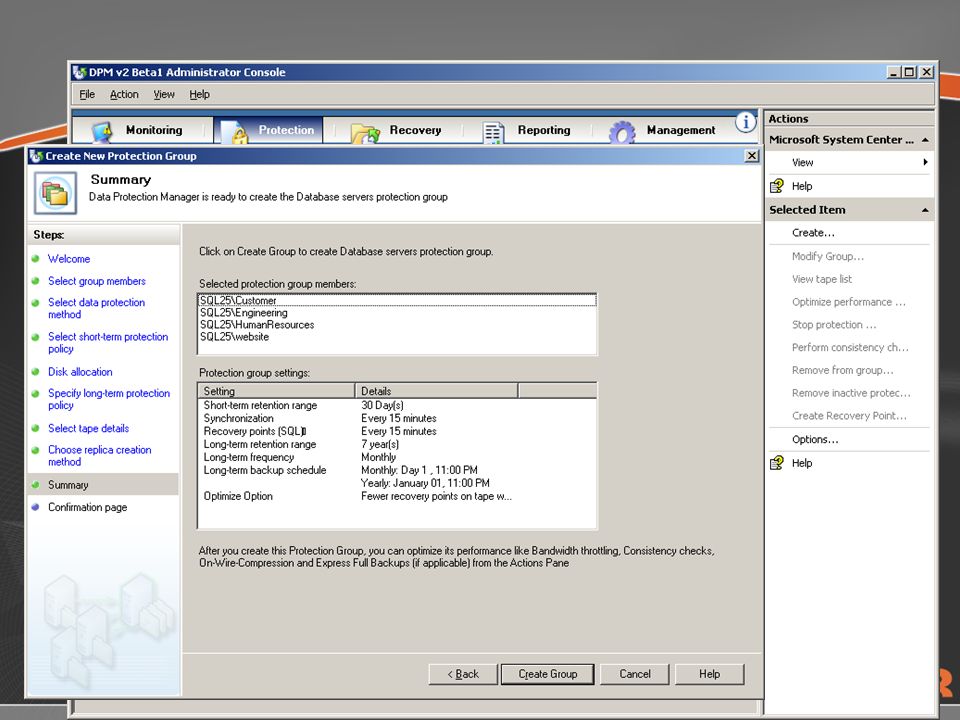Close the Create New Protection Group dialog
This screenshot has height=720, width=960.
click(x=752, y=156)
